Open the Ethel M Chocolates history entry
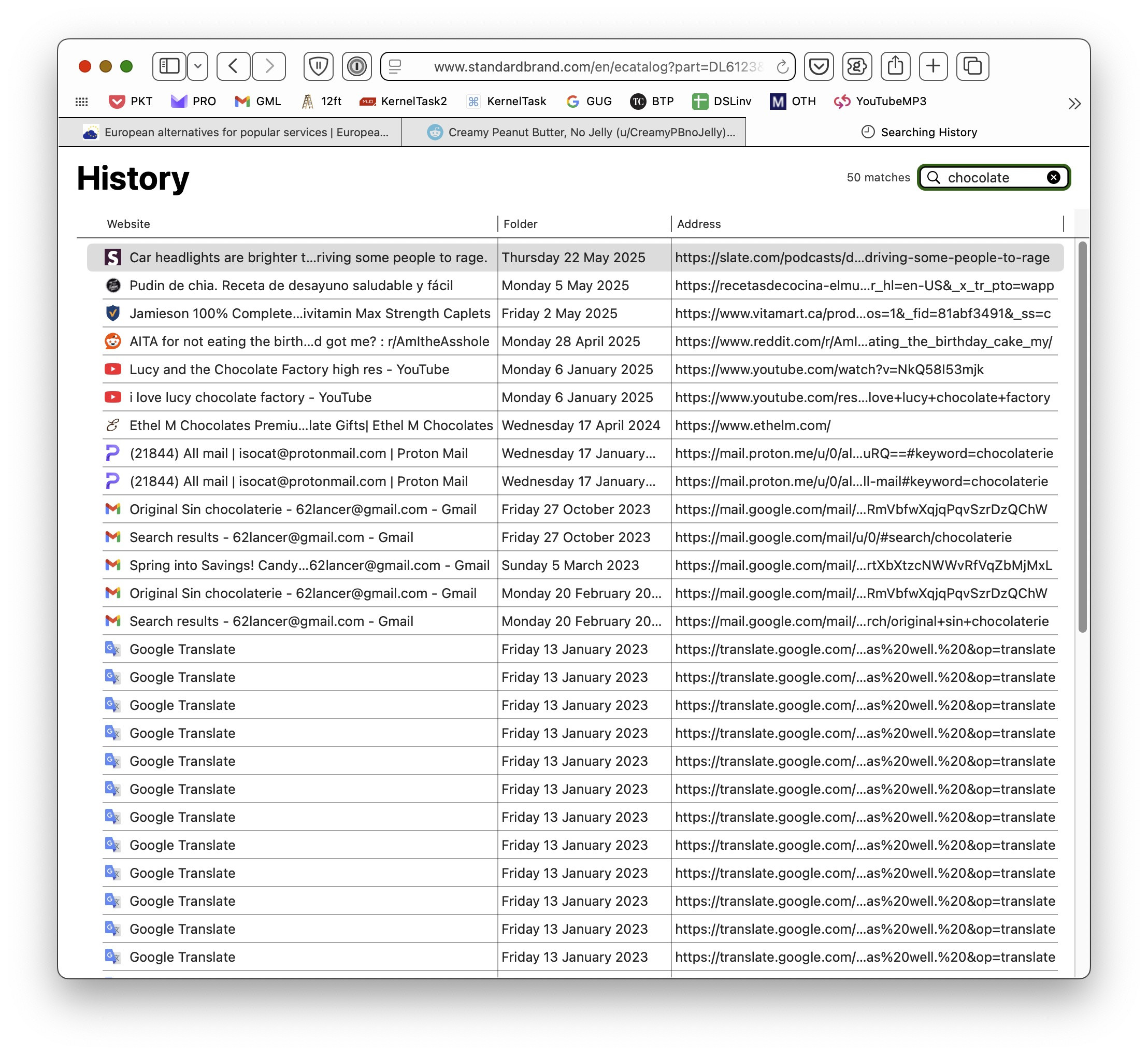The width and height of the screenshot is (1148, 1055). coord(311,425)
